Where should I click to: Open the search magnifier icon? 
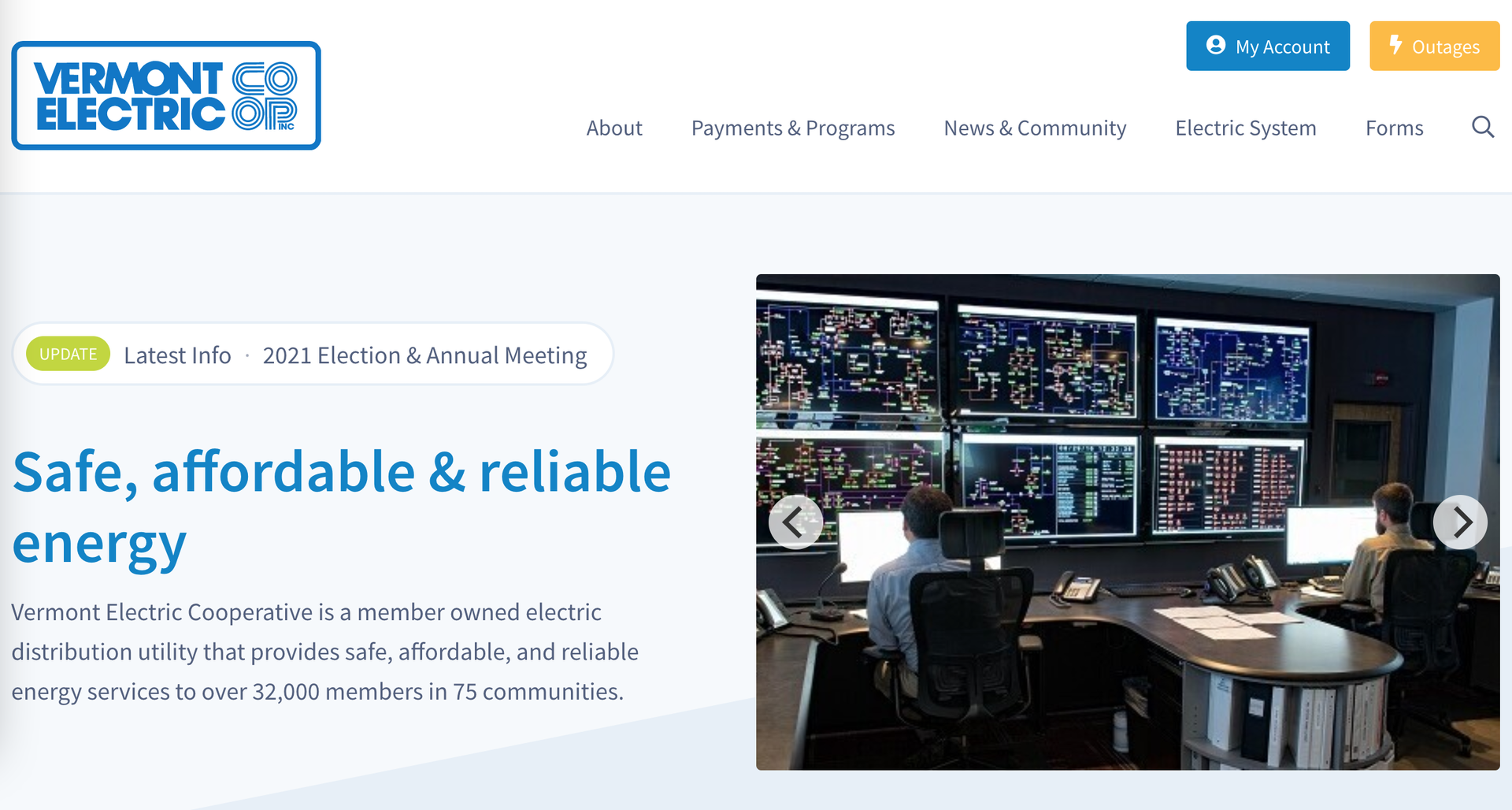(1483, 127)
